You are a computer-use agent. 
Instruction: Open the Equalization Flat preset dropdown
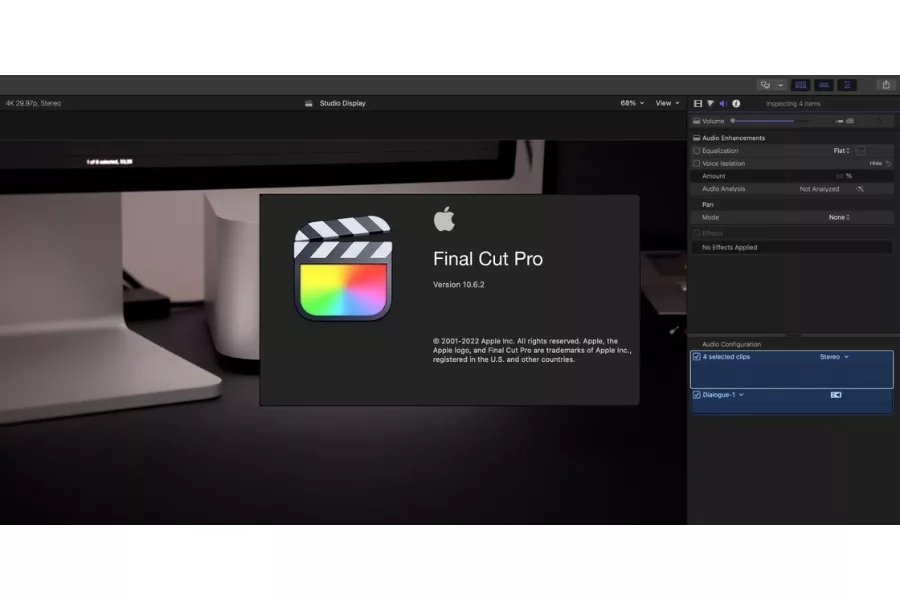tap(841, 151)
